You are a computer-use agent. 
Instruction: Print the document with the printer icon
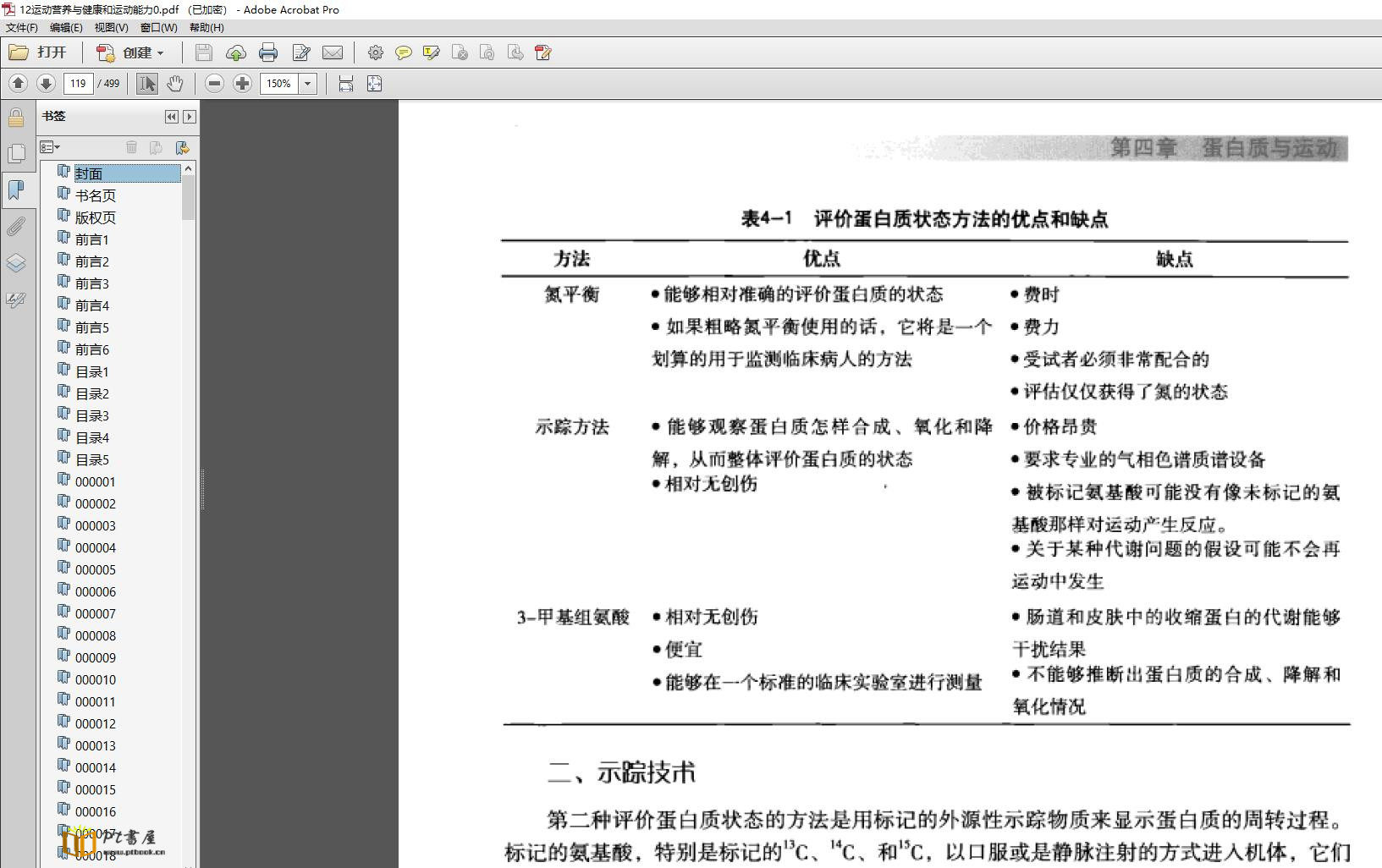point(268,53)
